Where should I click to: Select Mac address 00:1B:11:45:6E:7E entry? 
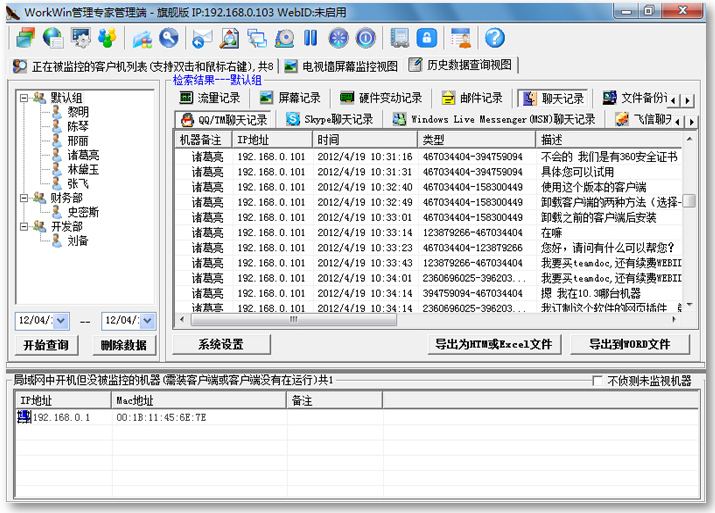pos(161,417)
